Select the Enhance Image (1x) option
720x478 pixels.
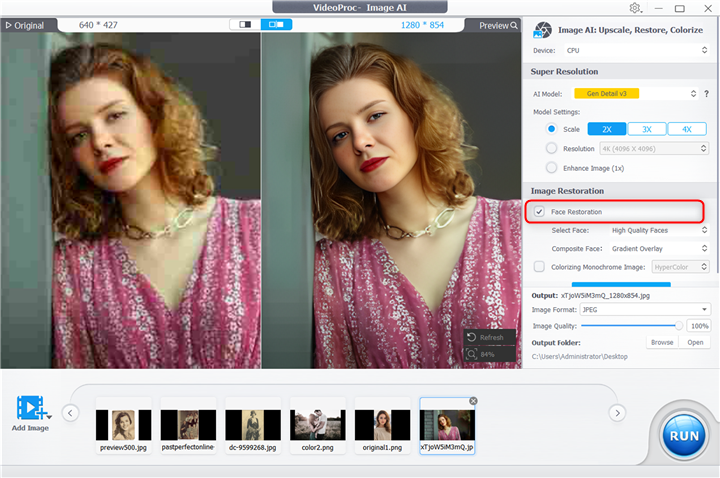click(x=551, y=168)
